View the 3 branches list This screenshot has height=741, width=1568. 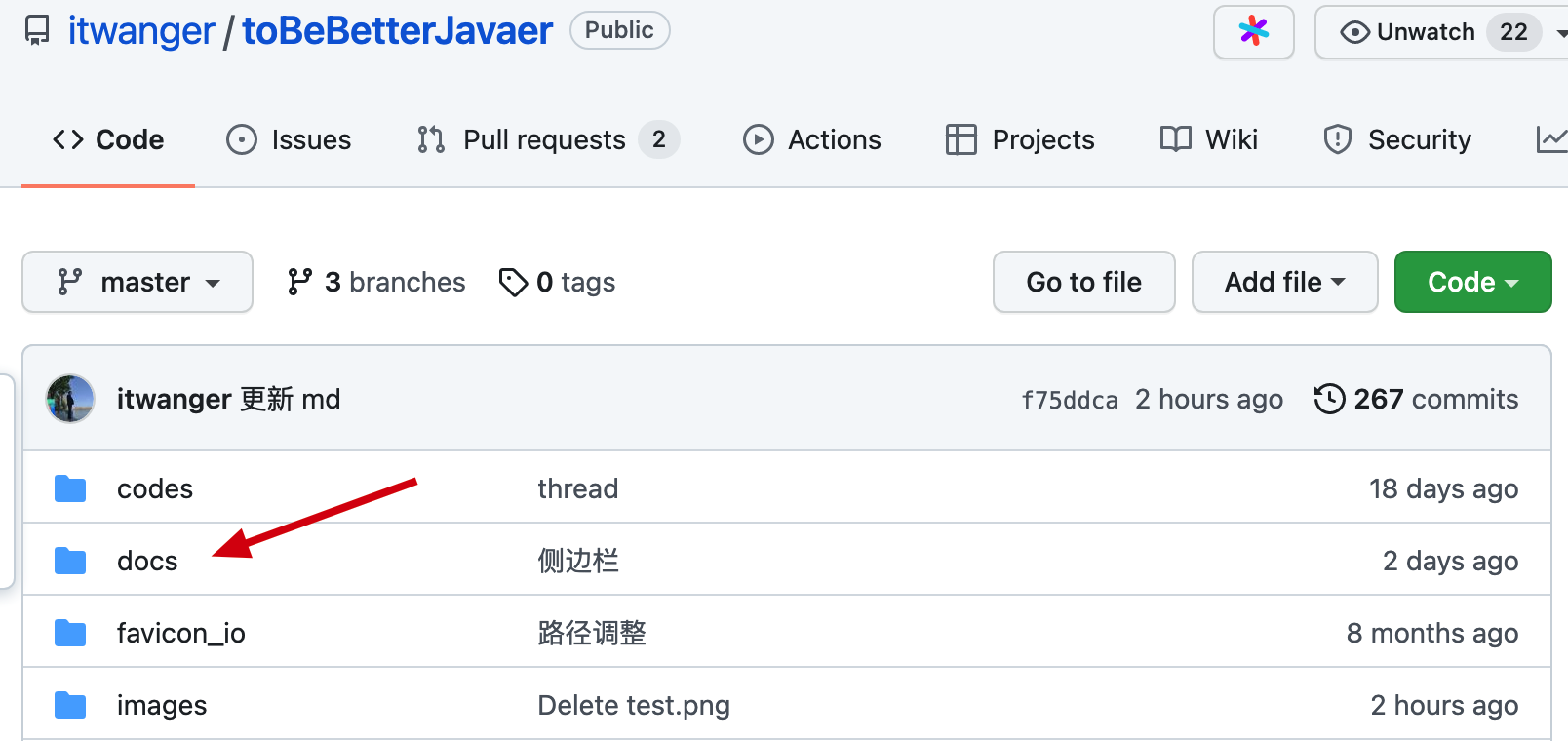376,283
